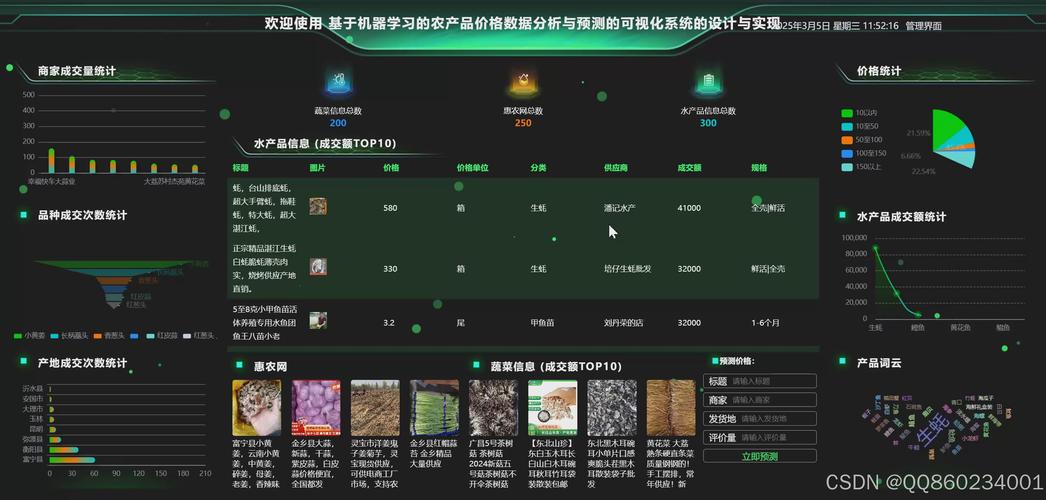Image resolution: width=1046 pixels, height=500 pixels.
Task: Click the 甲鱼苗 category cell
Action: tap(542, 323)
